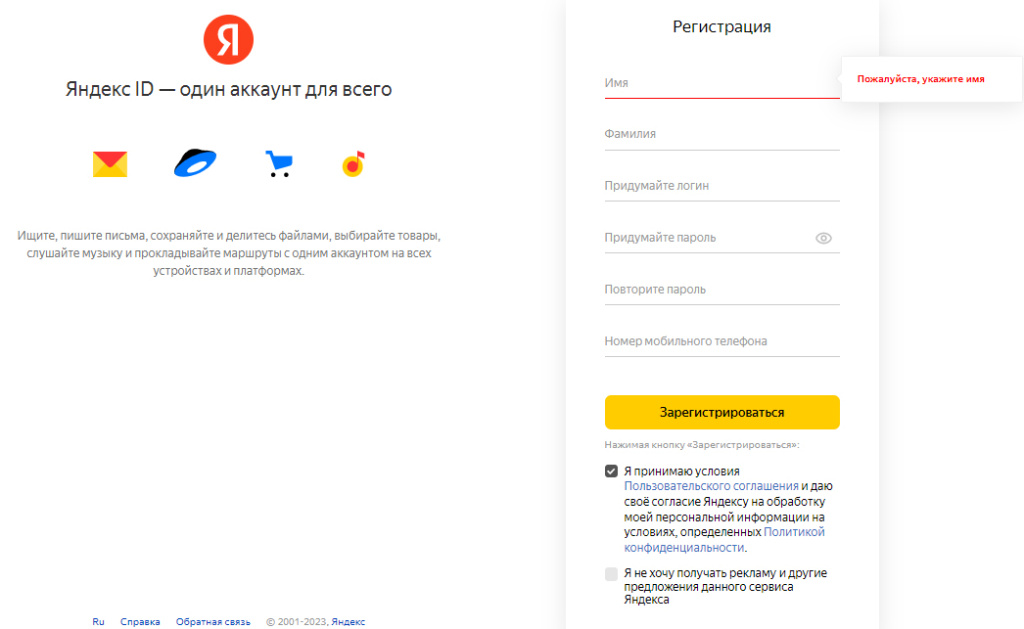Click the Обратная связь footer link
This screenshot has height=629, width=1024.
(213, 622)
